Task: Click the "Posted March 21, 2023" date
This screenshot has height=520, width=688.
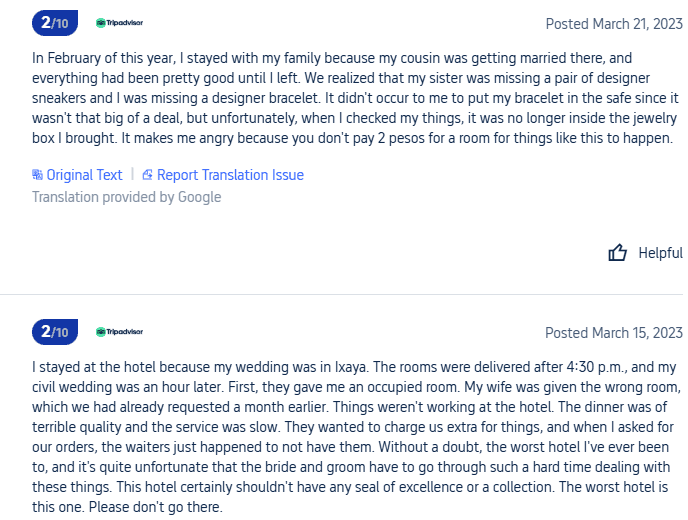Action: pyautogui.click(x=613, y=23)
